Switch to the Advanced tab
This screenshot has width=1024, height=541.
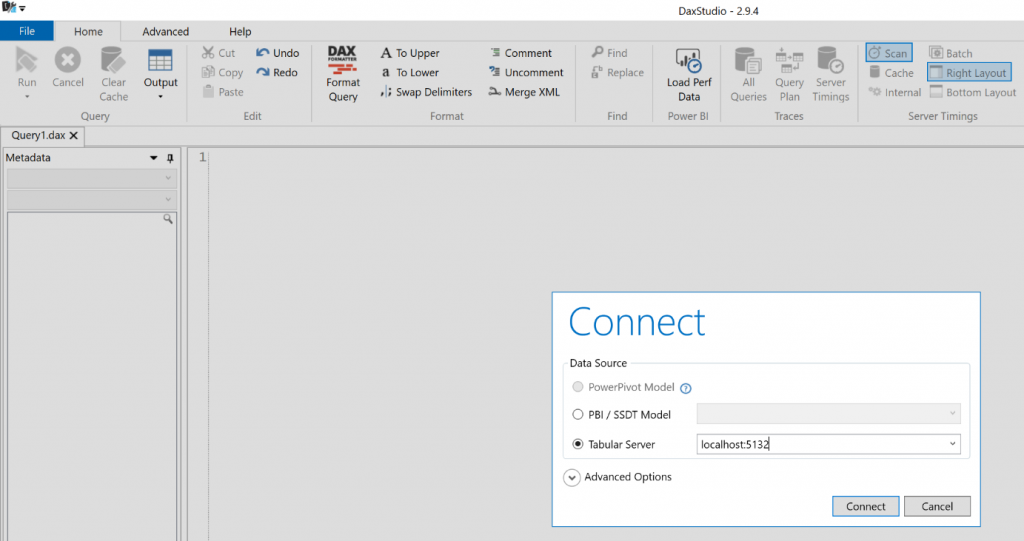point(166,31)
